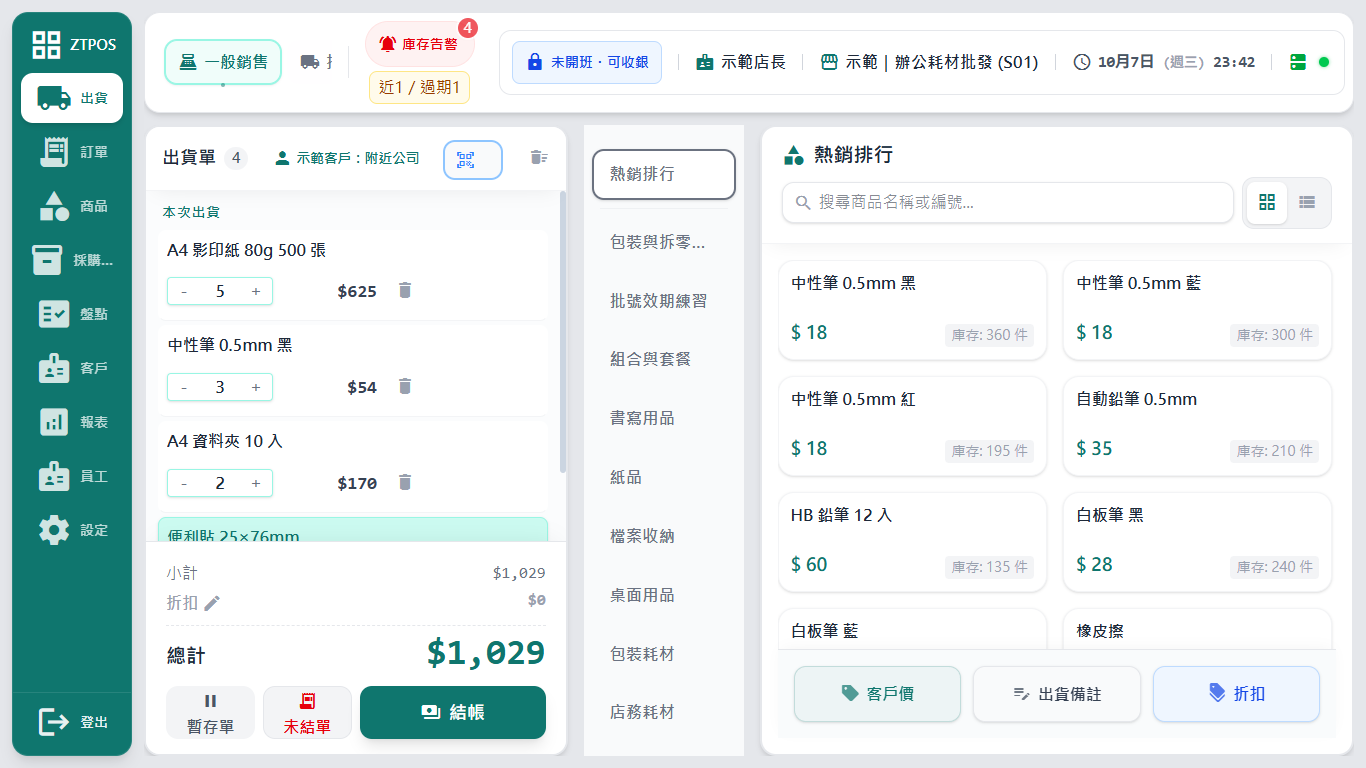Switch to list view of products
The width and height of the screenshot is (1366, 768).
click(1307, 202)
